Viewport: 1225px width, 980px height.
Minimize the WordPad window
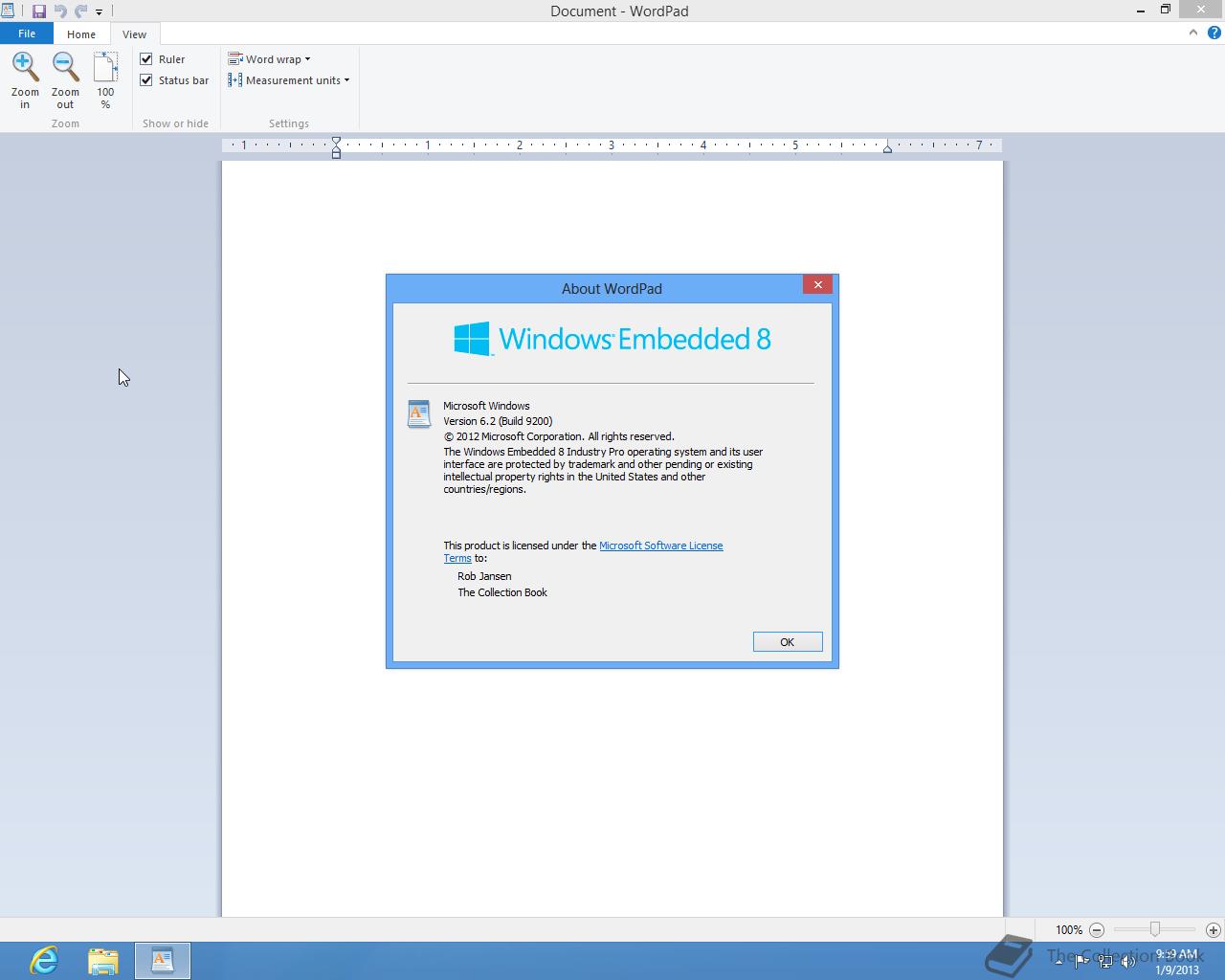pos(1141,11)
